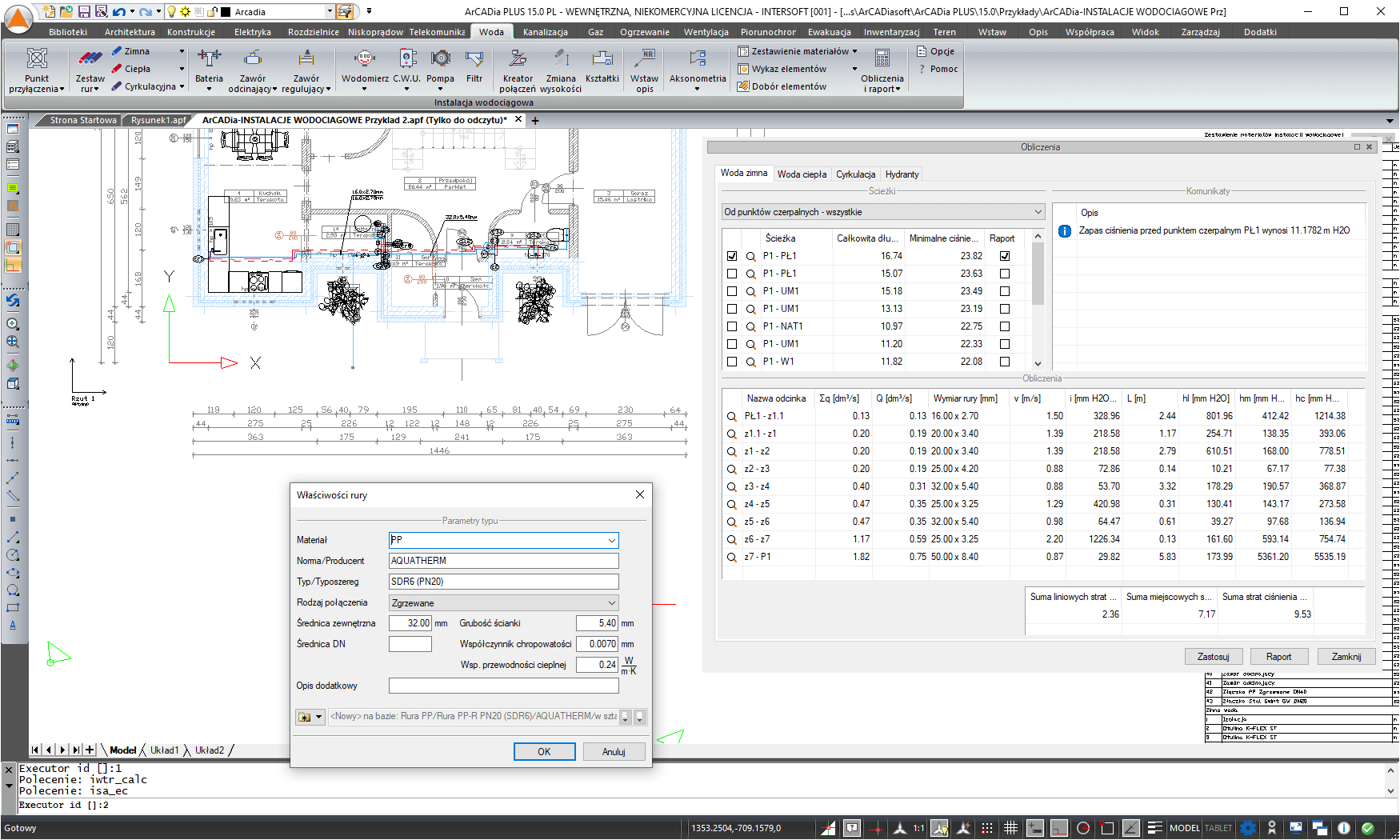The image size is (1400, 840).
Task: Open the Materiał dropdown showing PP
Action: 610,540
